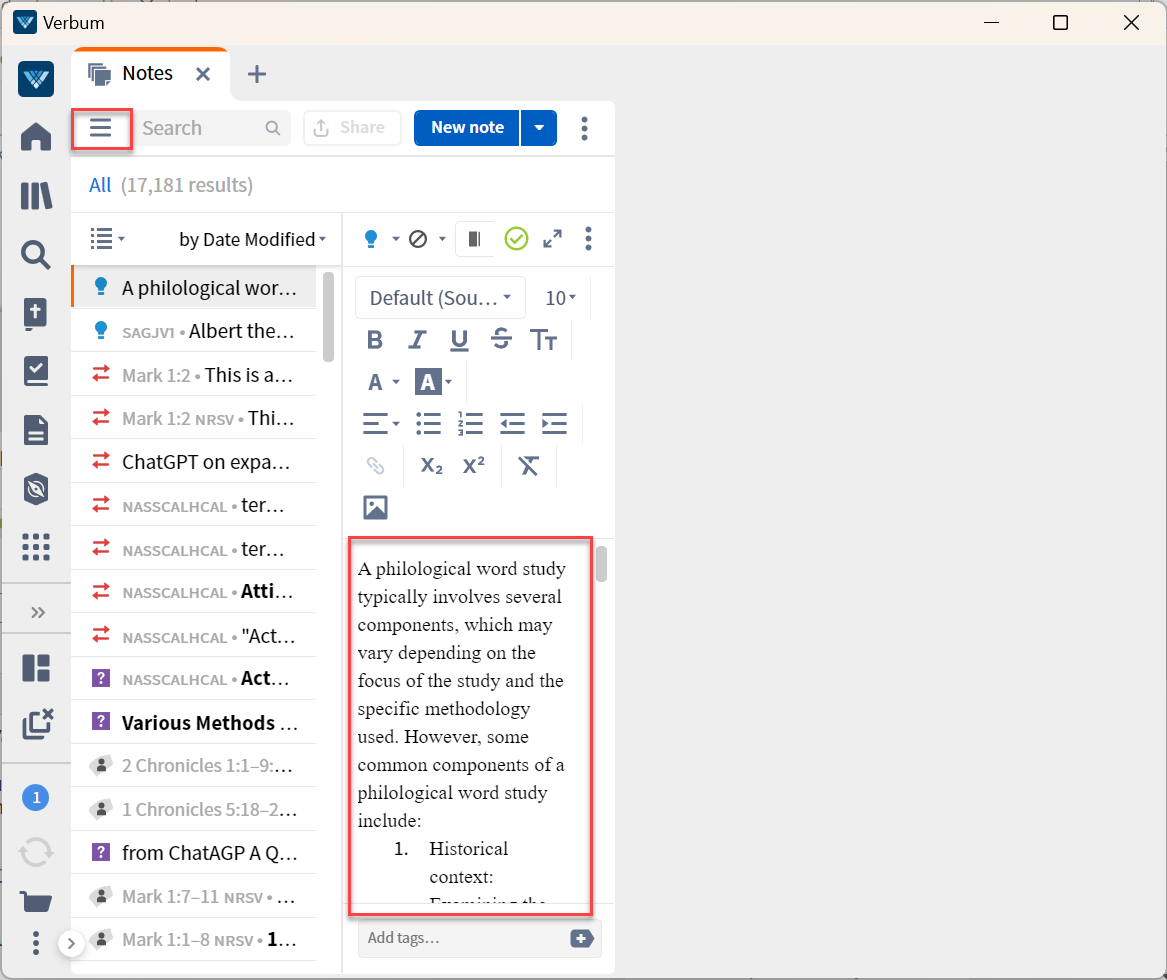Switch to the Notes tab

148,72
